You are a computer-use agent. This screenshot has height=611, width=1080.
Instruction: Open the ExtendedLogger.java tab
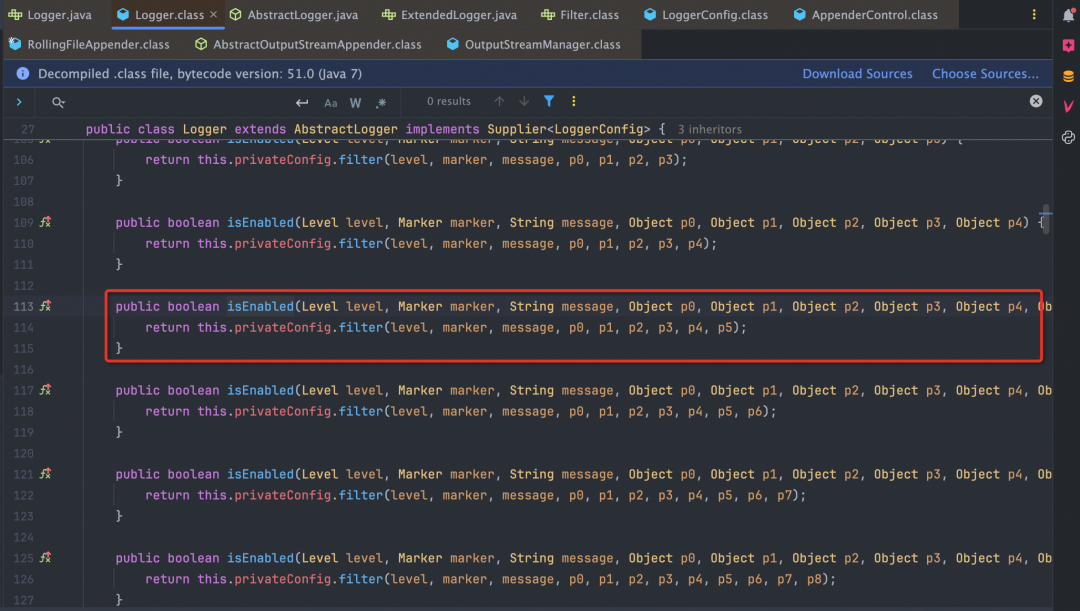449,14
